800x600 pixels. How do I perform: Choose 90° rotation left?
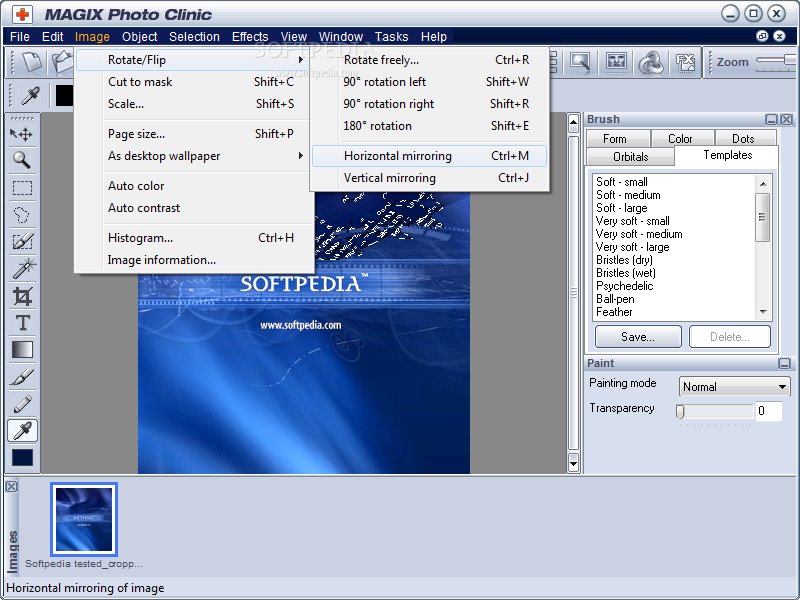429,82
